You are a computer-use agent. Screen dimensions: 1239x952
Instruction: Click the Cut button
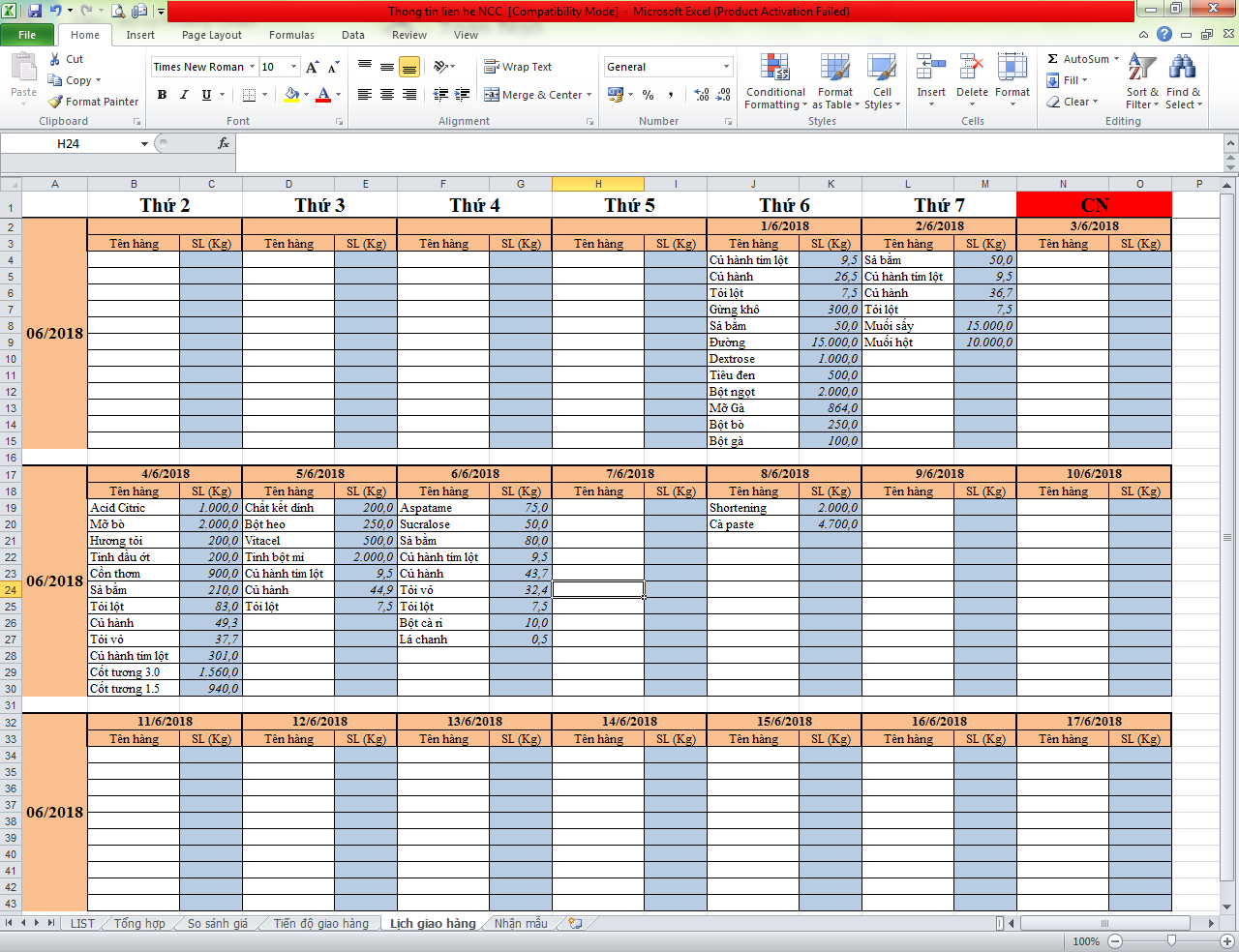66,59
